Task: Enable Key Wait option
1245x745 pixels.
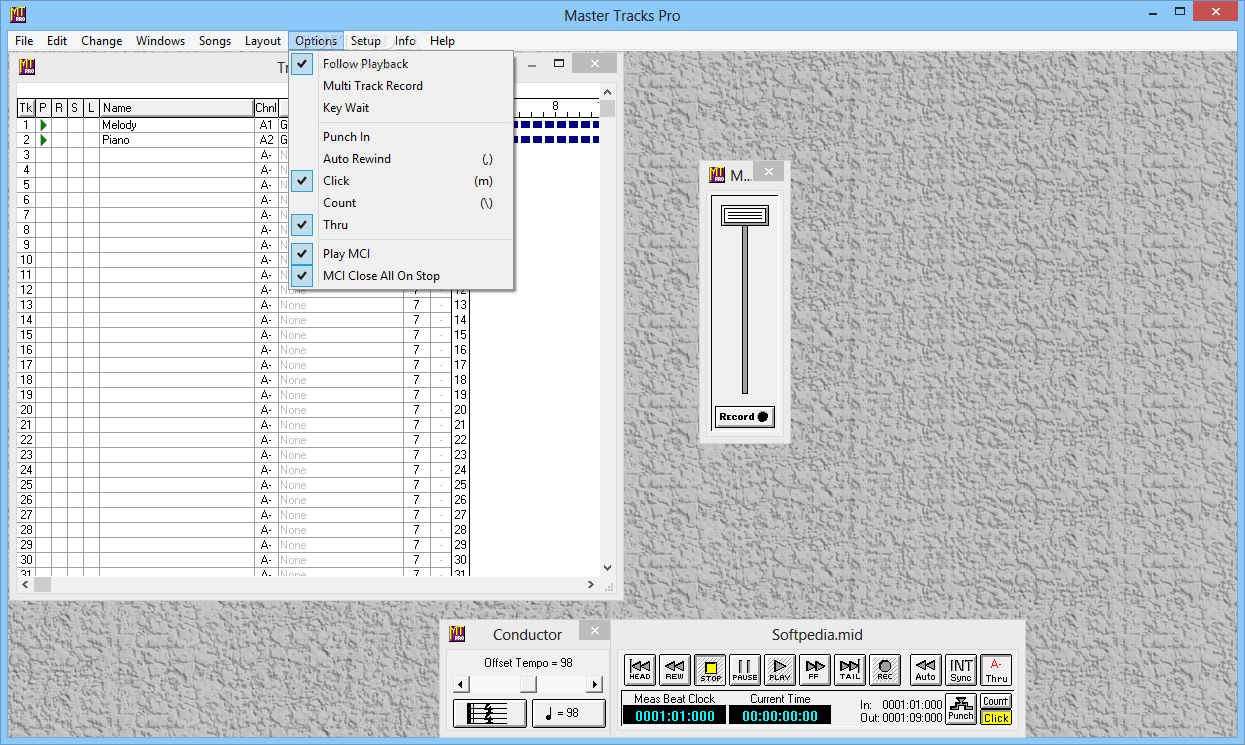Action: coord(402,108)
